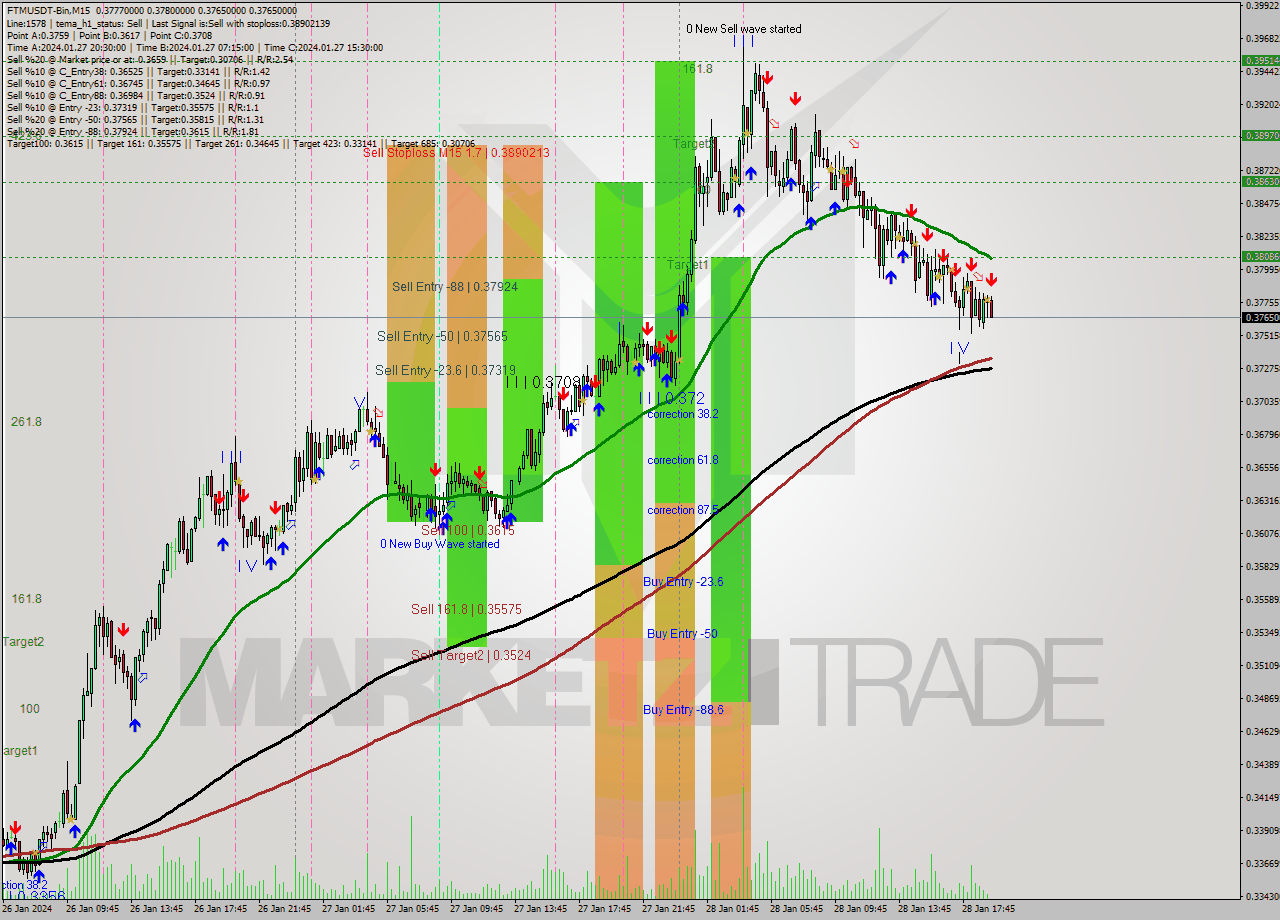
Task: Click the green price tag 0.38086
Action: [x=1260, y=256]
